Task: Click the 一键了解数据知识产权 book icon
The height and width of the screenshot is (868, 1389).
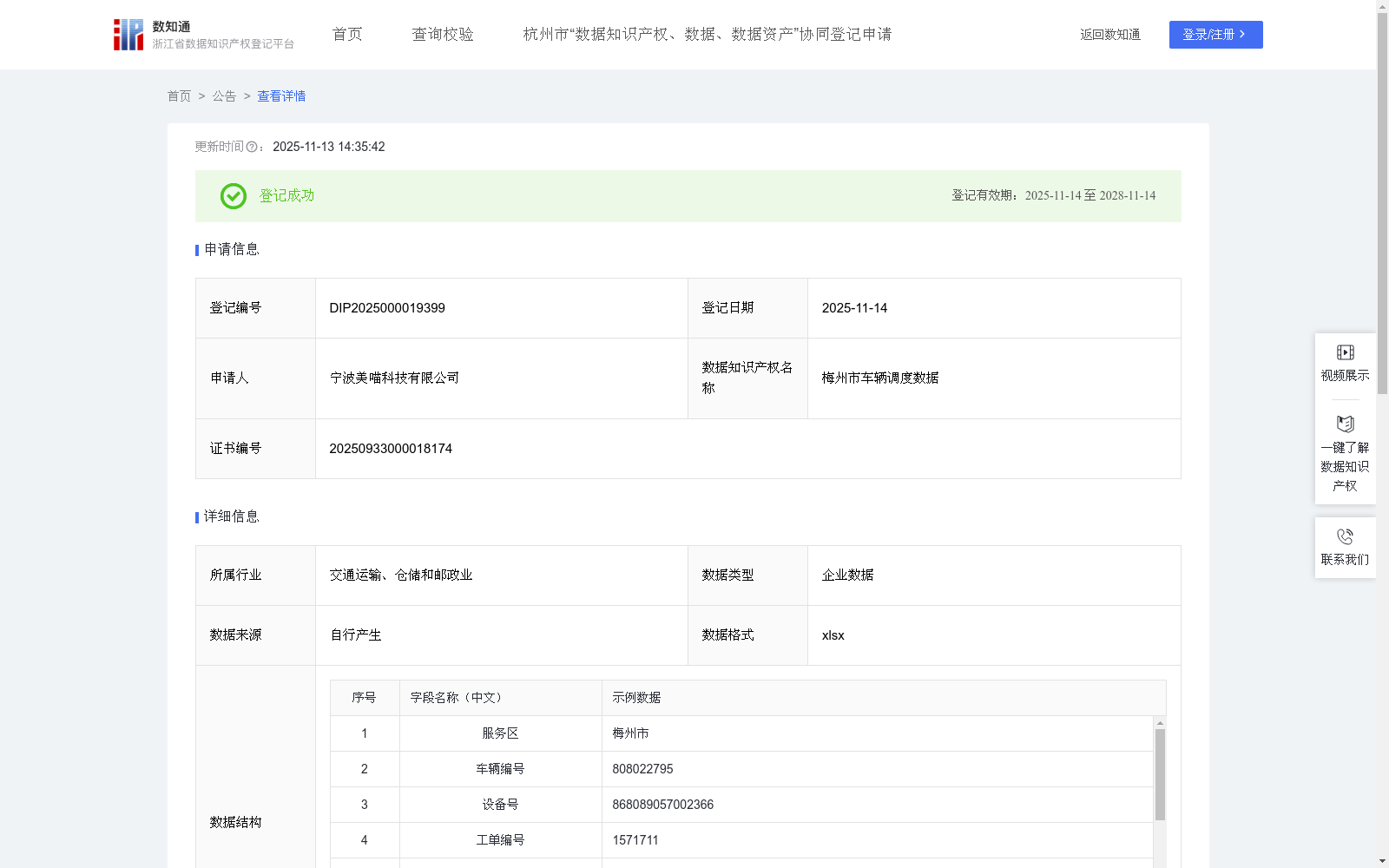Action: (x=1345, y=424)
